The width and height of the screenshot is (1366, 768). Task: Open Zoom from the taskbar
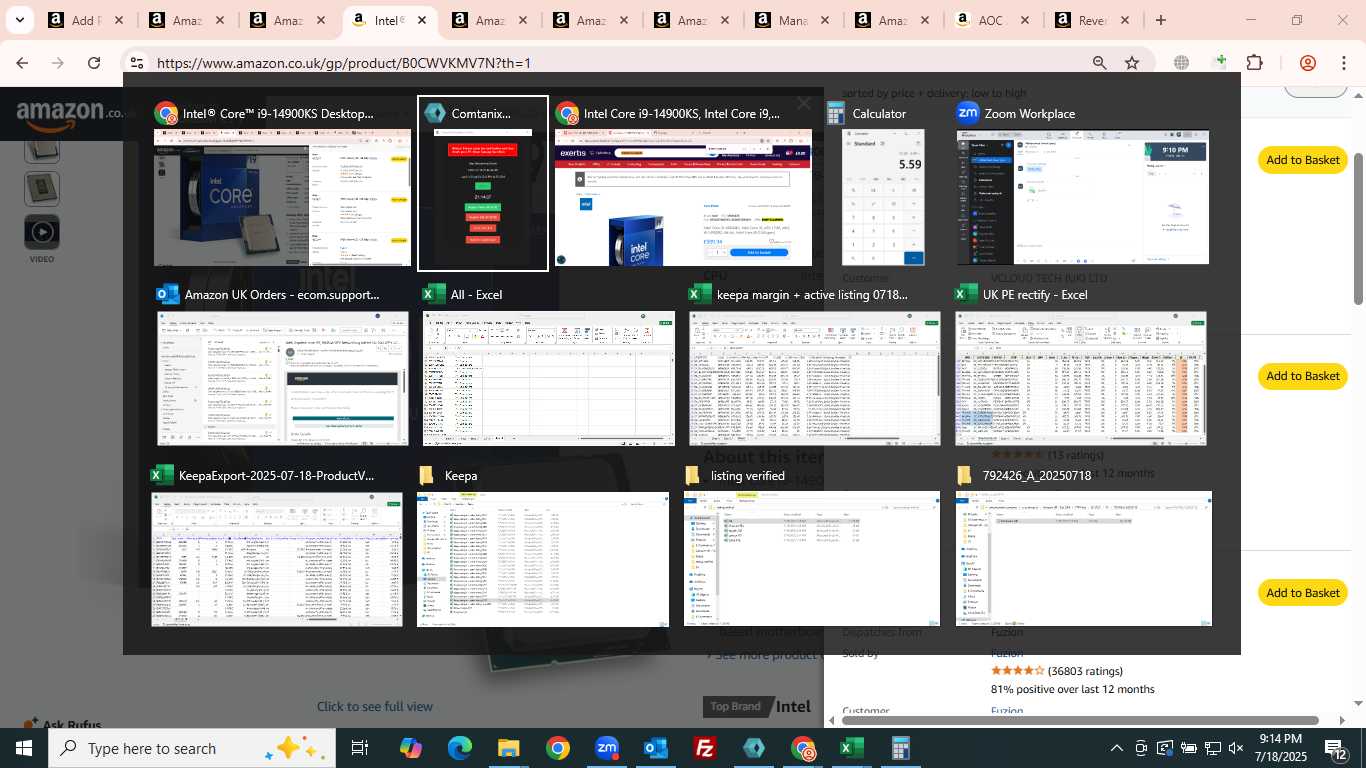click(x=606, y=748)
